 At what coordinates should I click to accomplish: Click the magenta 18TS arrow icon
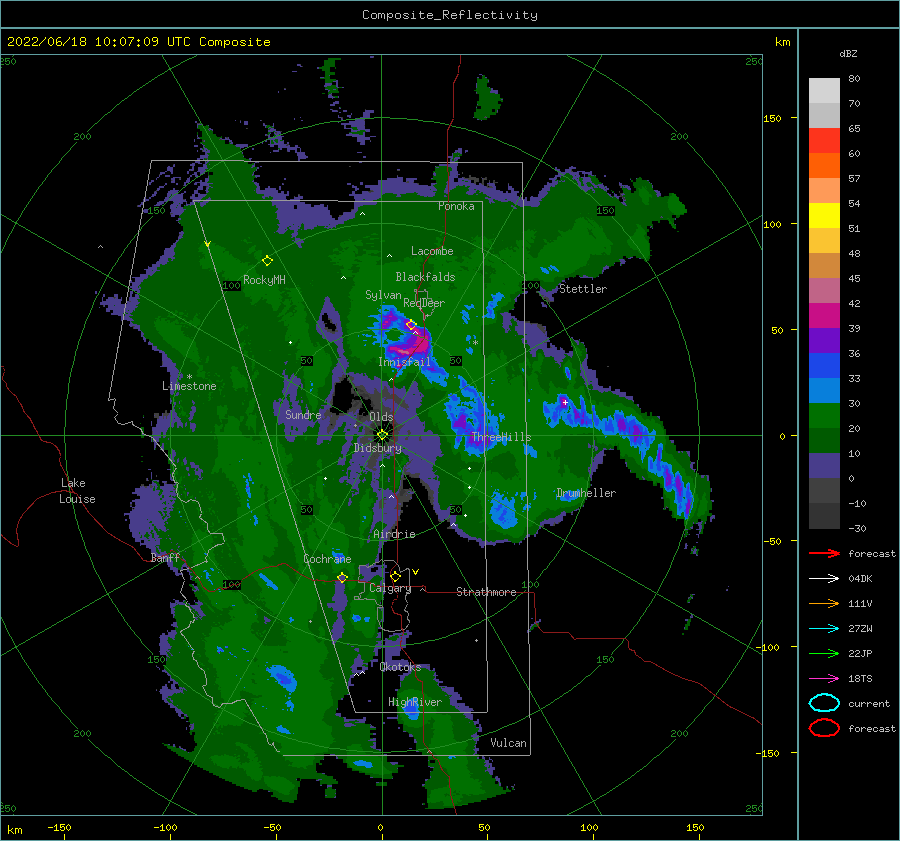tap(824, 679)
